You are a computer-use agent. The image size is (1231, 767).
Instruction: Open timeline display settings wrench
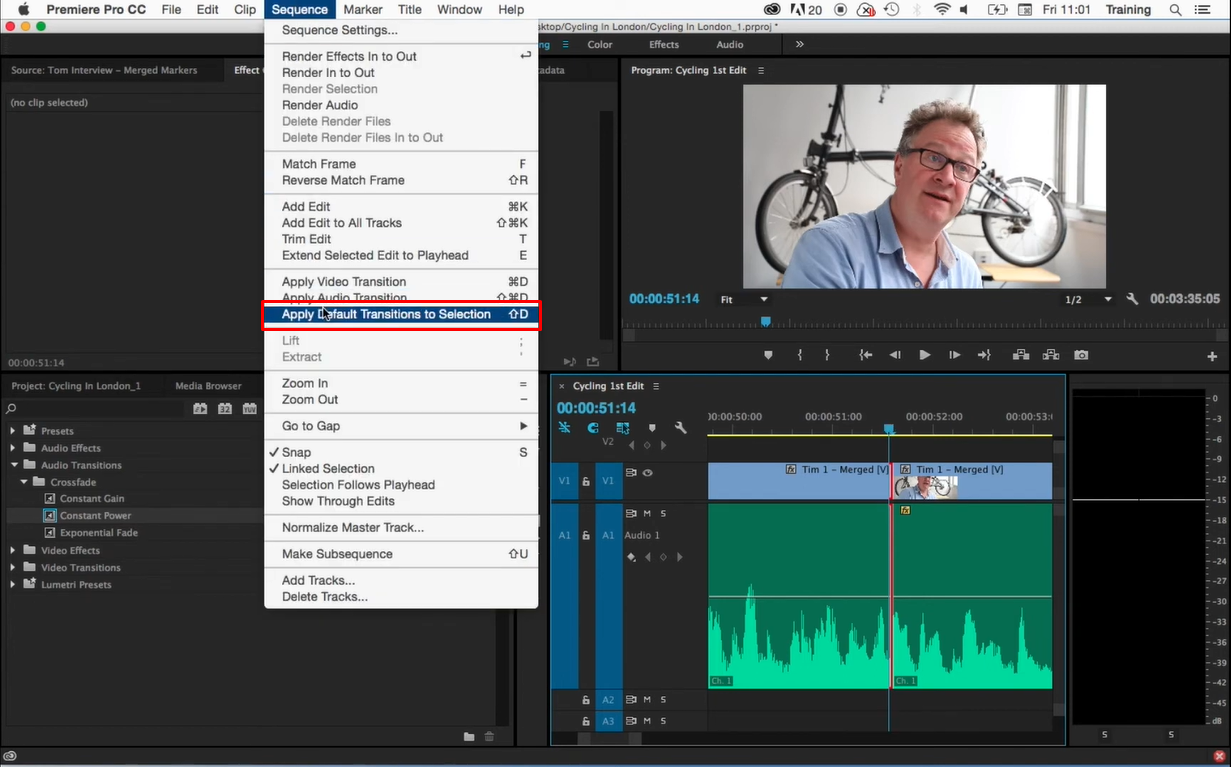click(x=680, y=428)
